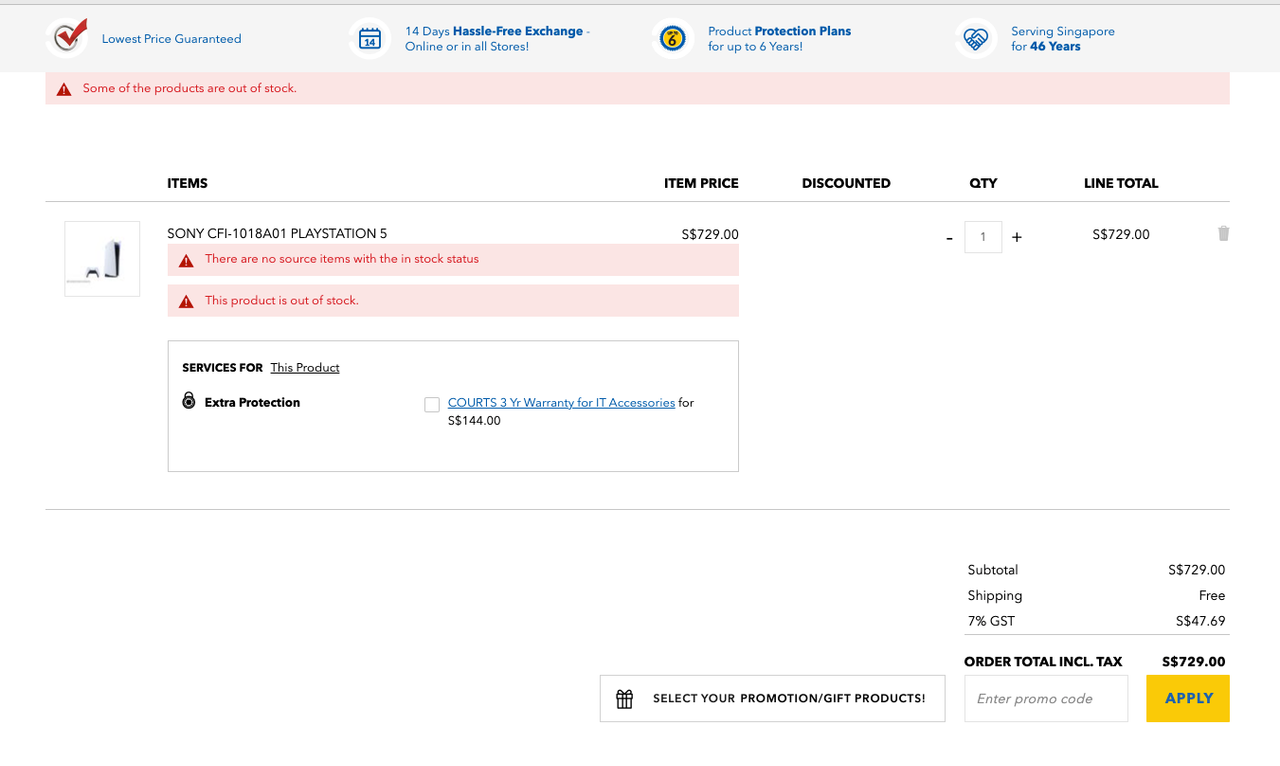Open the Lowest Price Guaranteed link

(172, 39)
